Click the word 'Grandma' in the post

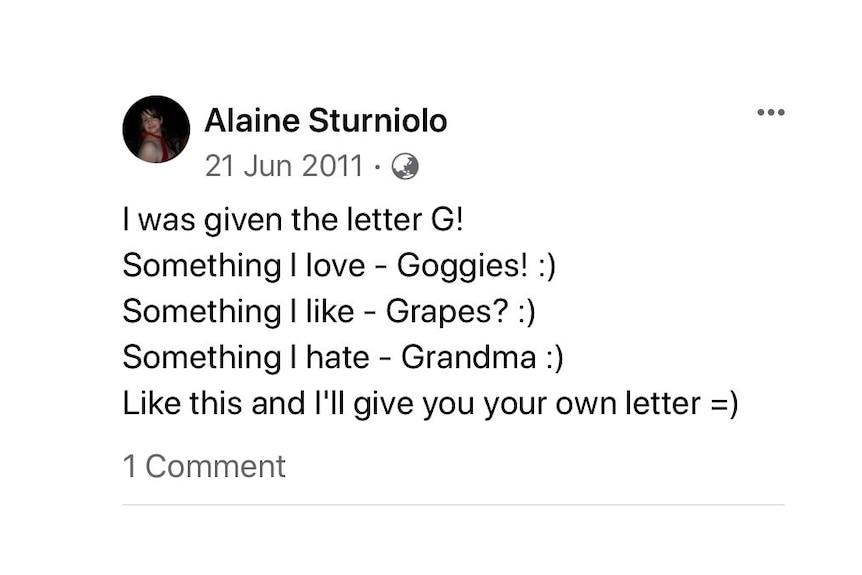click(x=468, y=357)
